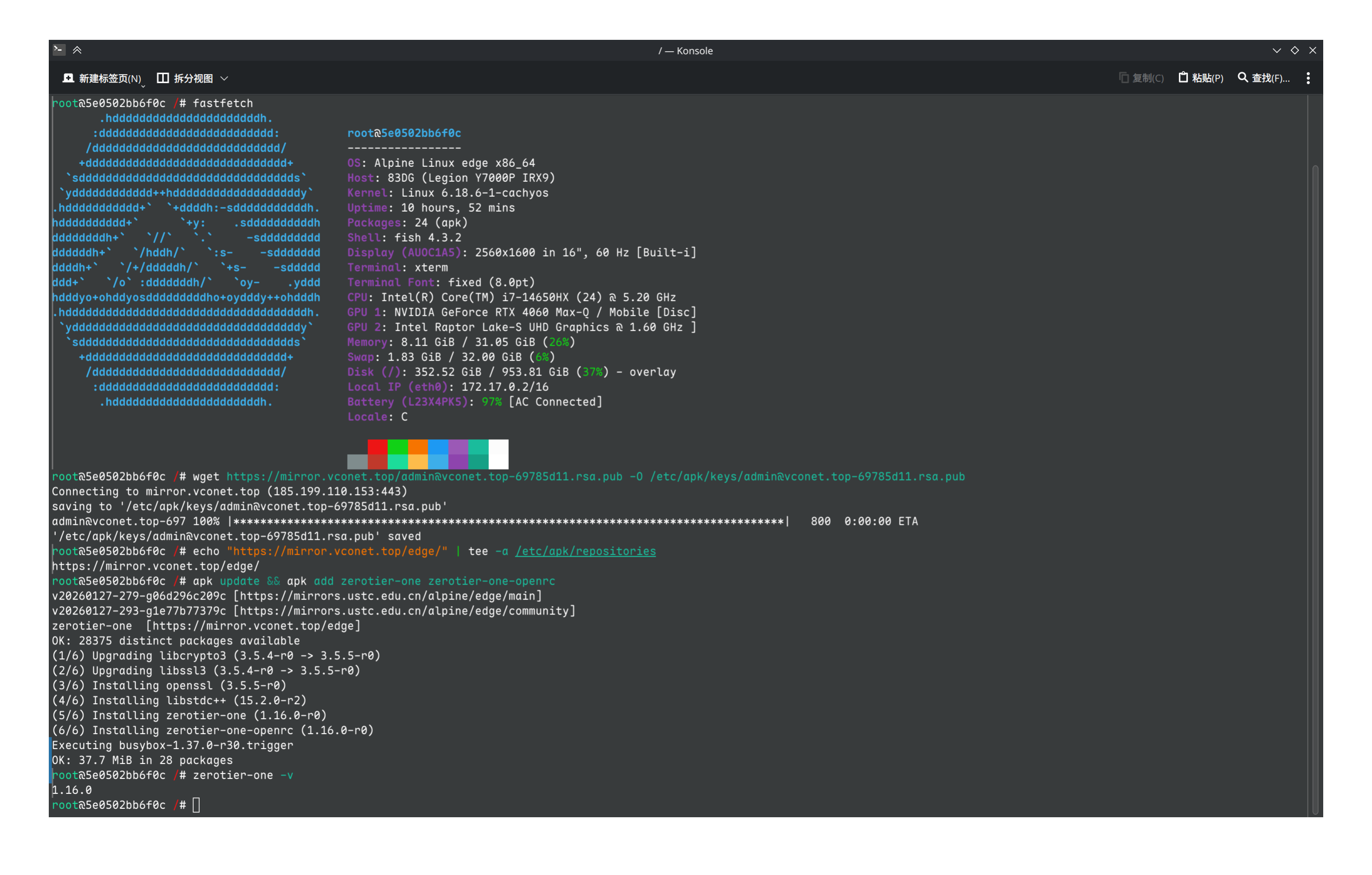Expand the split view chevron dropdown

pyautogui.click(x=225, y=78)
